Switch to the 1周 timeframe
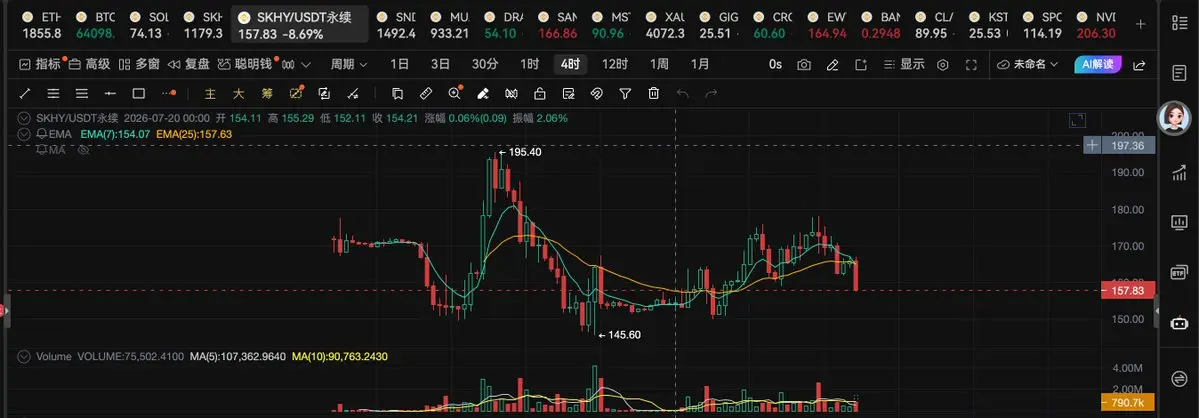 (659, 64)
